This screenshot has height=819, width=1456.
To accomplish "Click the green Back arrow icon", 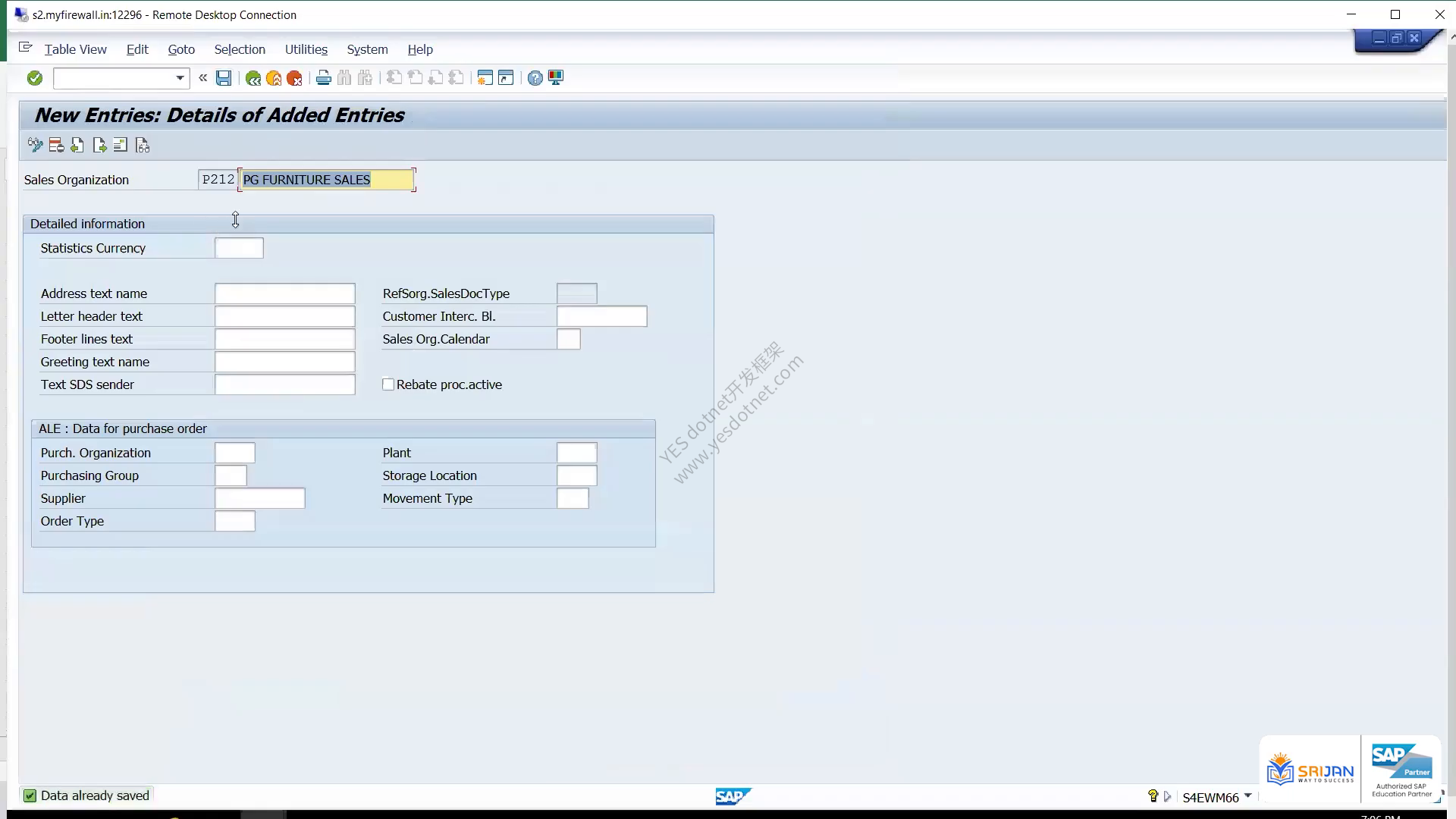I will (x=253, y=78).
